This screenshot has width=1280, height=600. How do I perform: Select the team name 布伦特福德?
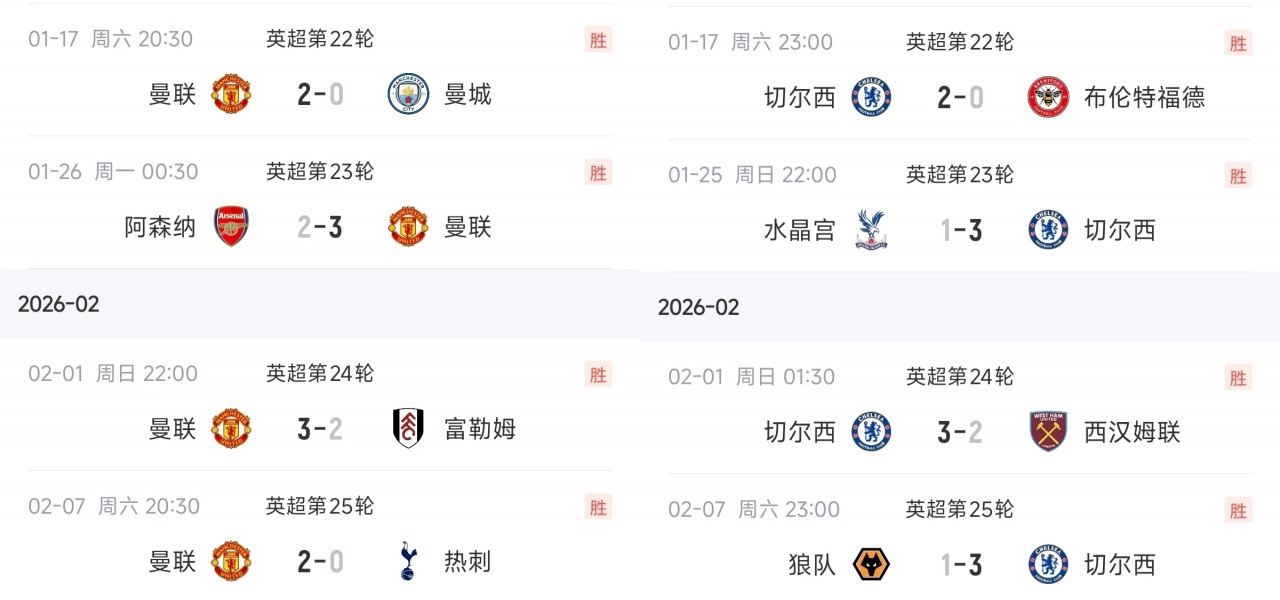coord(1144,97)
